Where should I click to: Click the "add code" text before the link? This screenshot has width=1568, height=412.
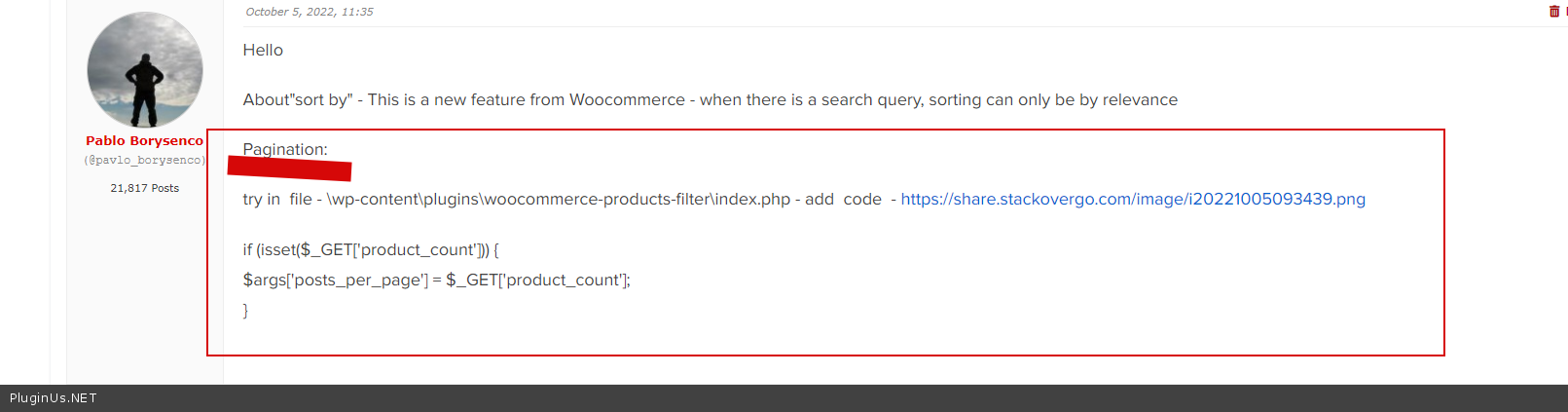pos(843,199)
